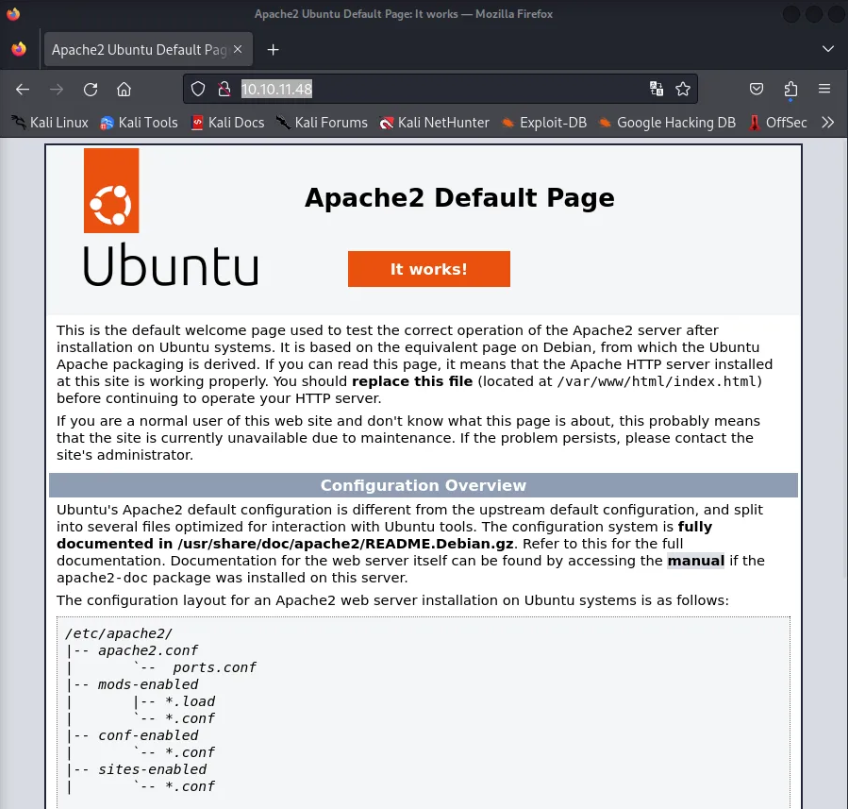Image resolution: width=848 pixels, height=809 pixels.
Task: Bookmark this page with the star
Action: 683,89
